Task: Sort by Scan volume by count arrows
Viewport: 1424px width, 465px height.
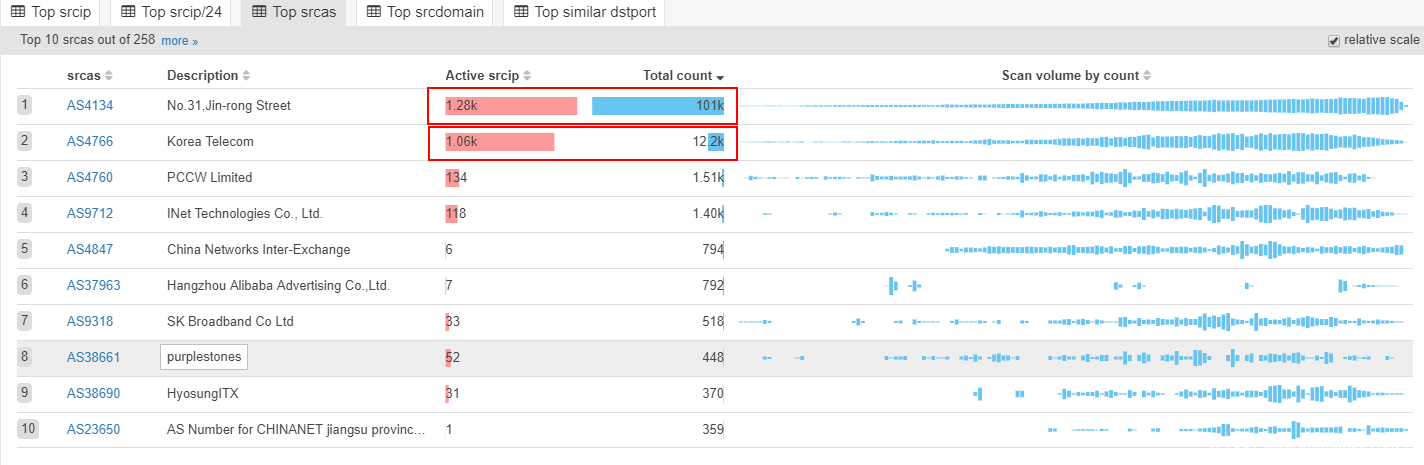Action: point(1147,76)
